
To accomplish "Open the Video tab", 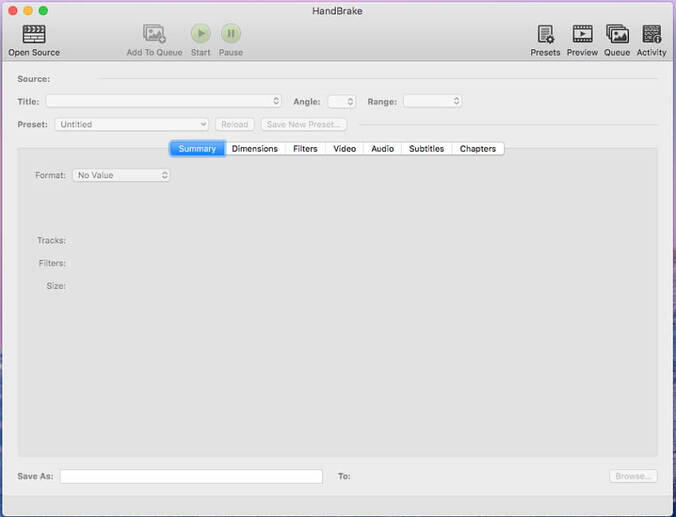I will [x=344, y=149].
